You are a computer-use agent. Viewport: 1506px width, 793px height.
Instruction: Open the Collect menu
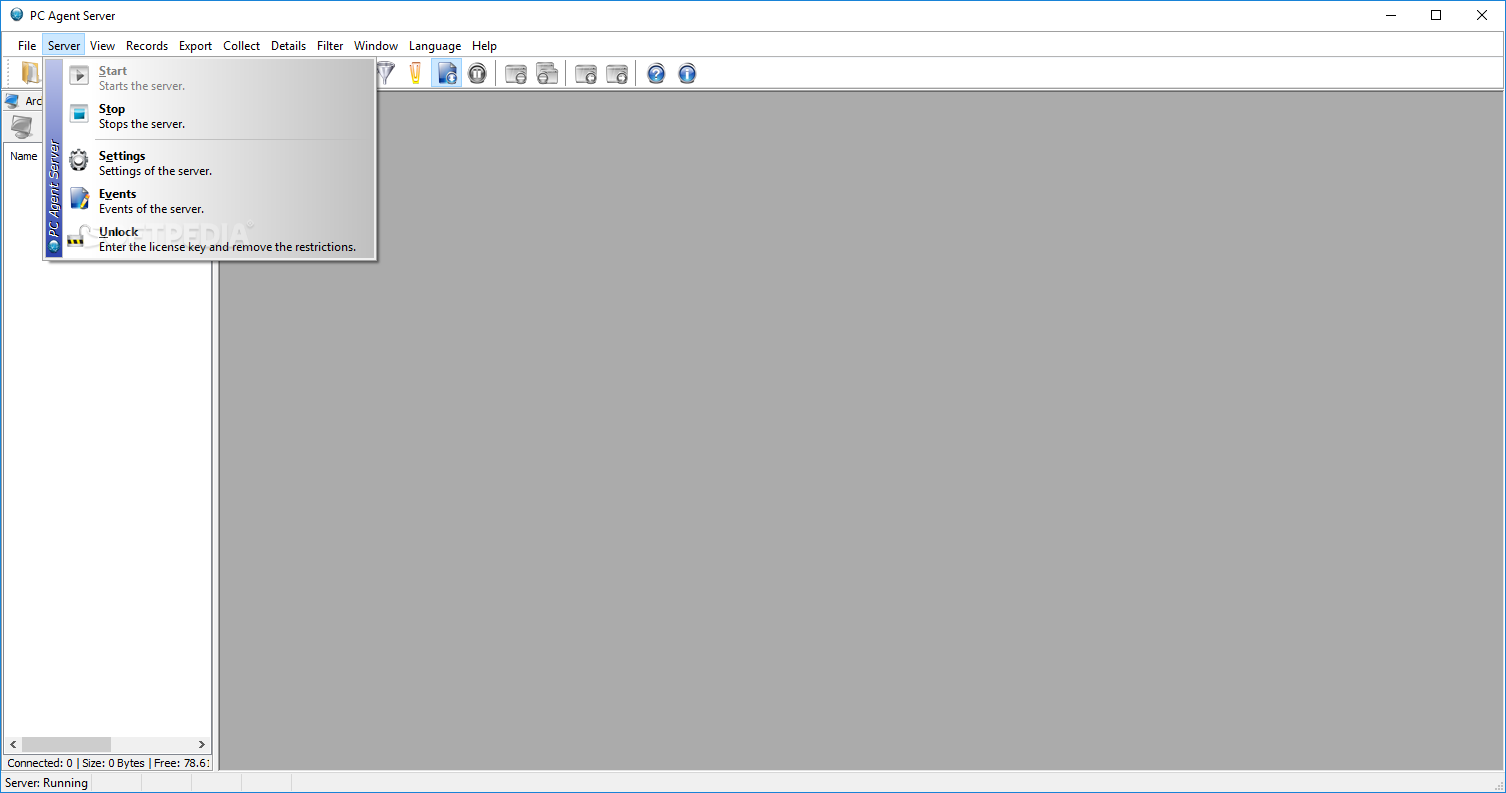coord(241,46)
